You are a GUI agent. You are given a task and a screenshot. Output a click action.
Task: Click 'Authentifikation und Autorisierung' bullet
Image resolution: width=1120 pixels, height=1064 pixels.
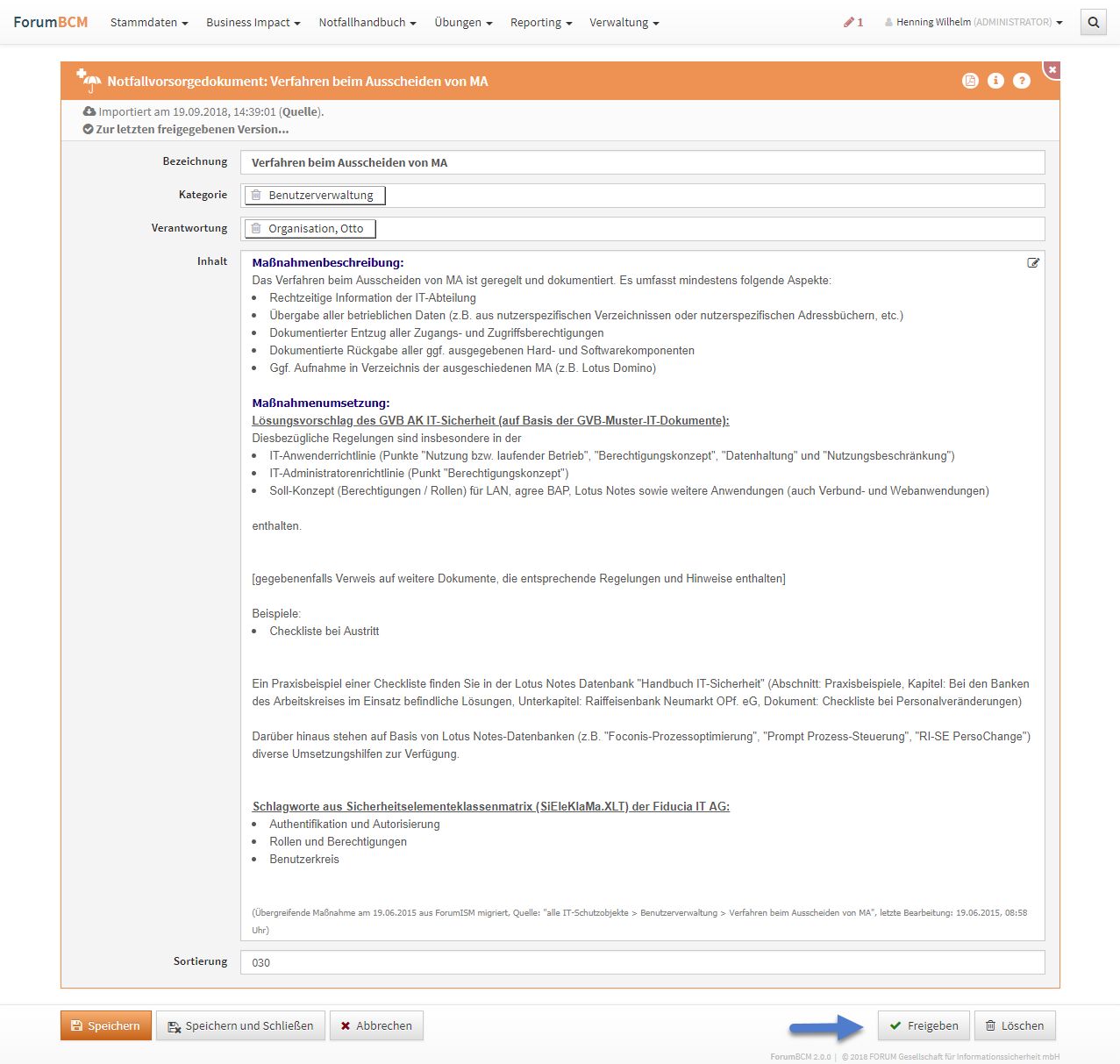(354, 824)
